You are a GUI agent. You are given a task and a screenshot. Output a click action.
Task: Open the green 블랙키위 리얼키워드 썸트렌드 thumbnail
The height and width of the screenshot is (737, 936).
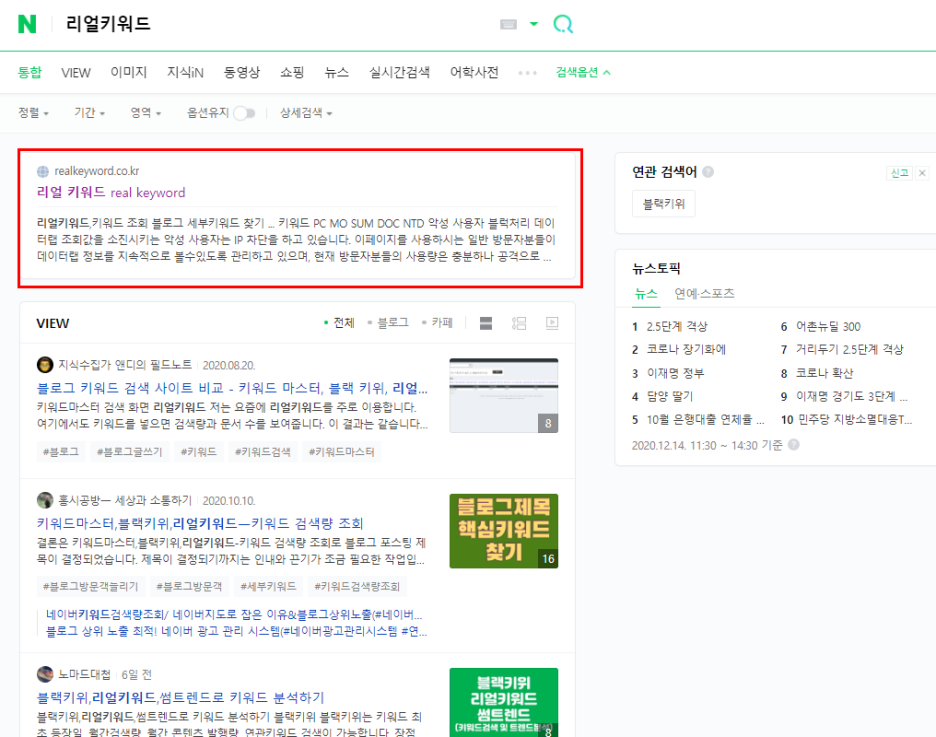coord(504,702)
